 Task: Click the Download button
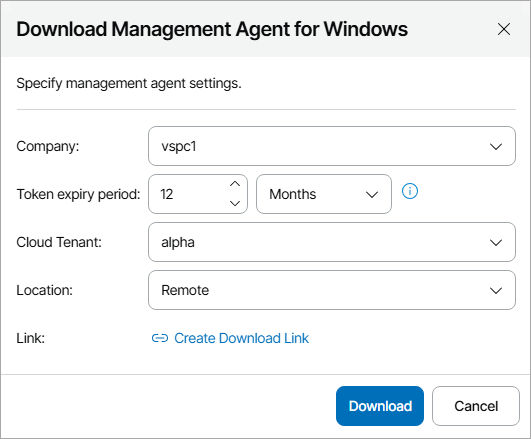[x=380, y=406]
